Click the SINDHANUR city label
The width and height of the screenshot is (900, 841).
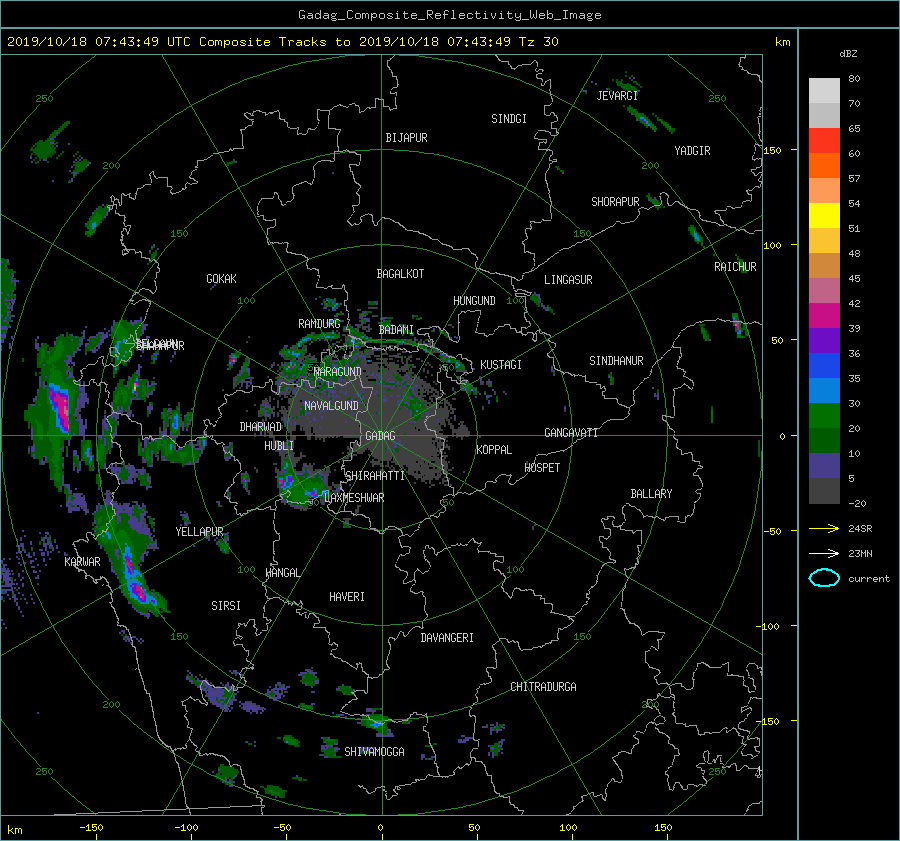click(616, 361)
